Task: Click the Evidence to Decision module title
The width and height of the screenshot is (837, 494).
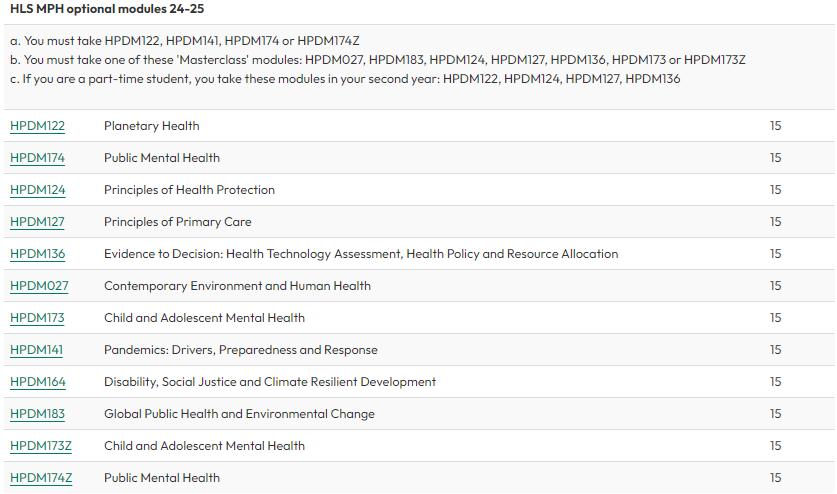Action: [x=361, y=254]
